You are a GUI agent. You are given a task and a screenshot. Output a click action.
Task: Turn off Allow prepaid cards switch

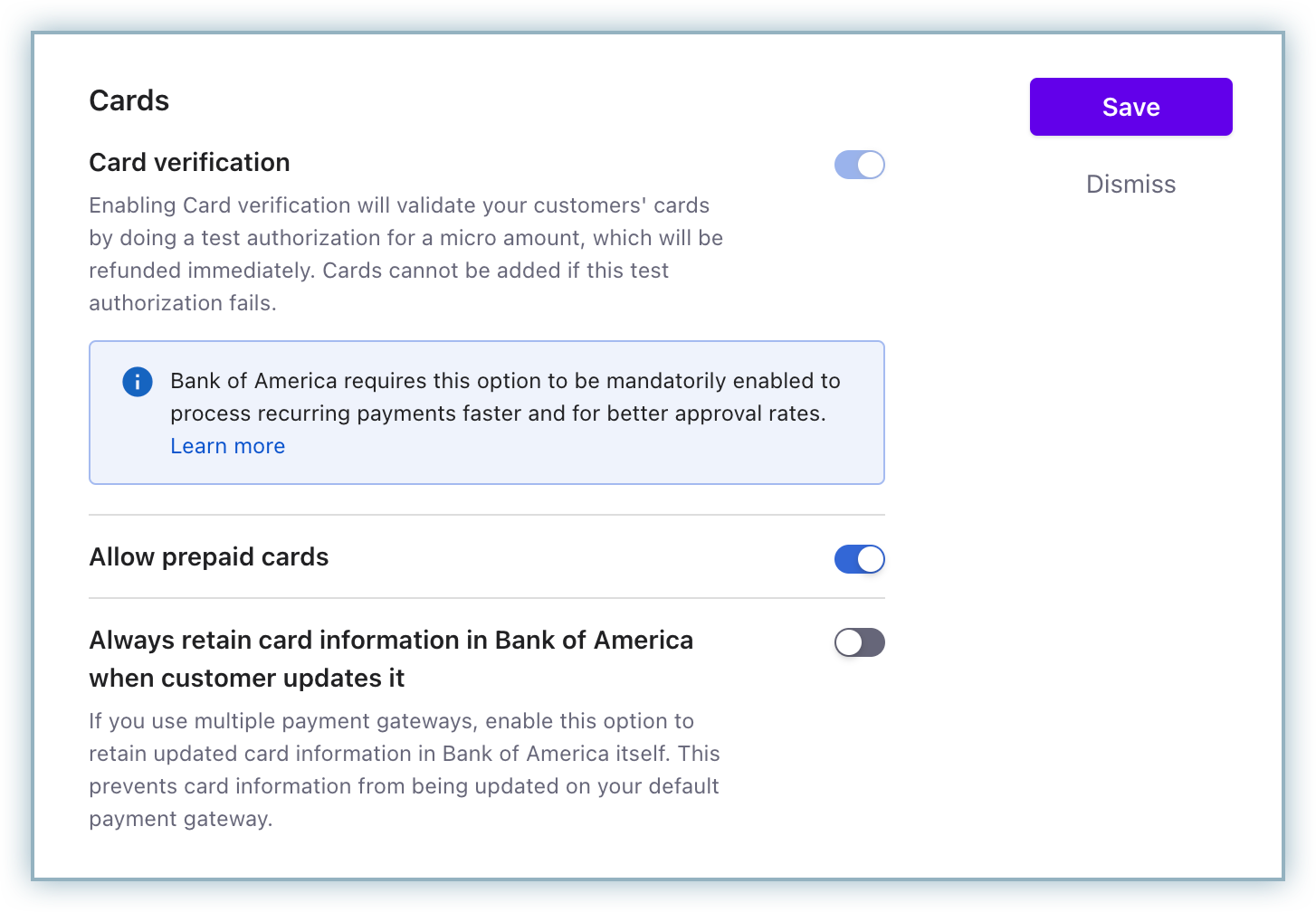pos(859,559)
